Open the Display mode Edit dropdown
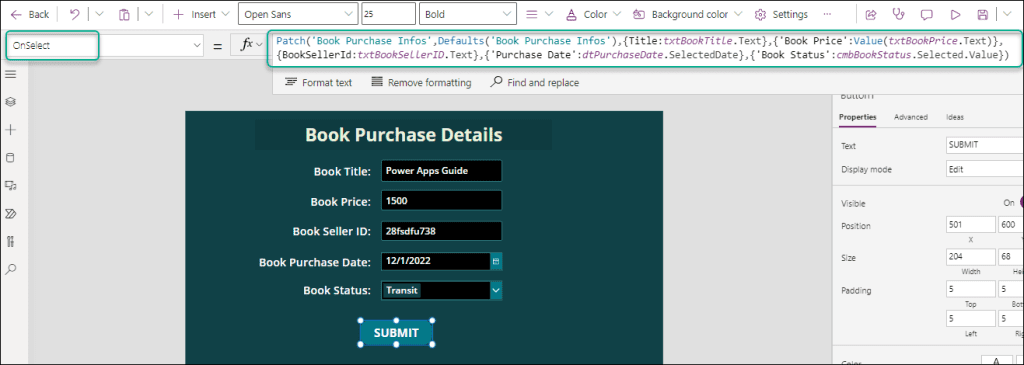 [984, 169]
